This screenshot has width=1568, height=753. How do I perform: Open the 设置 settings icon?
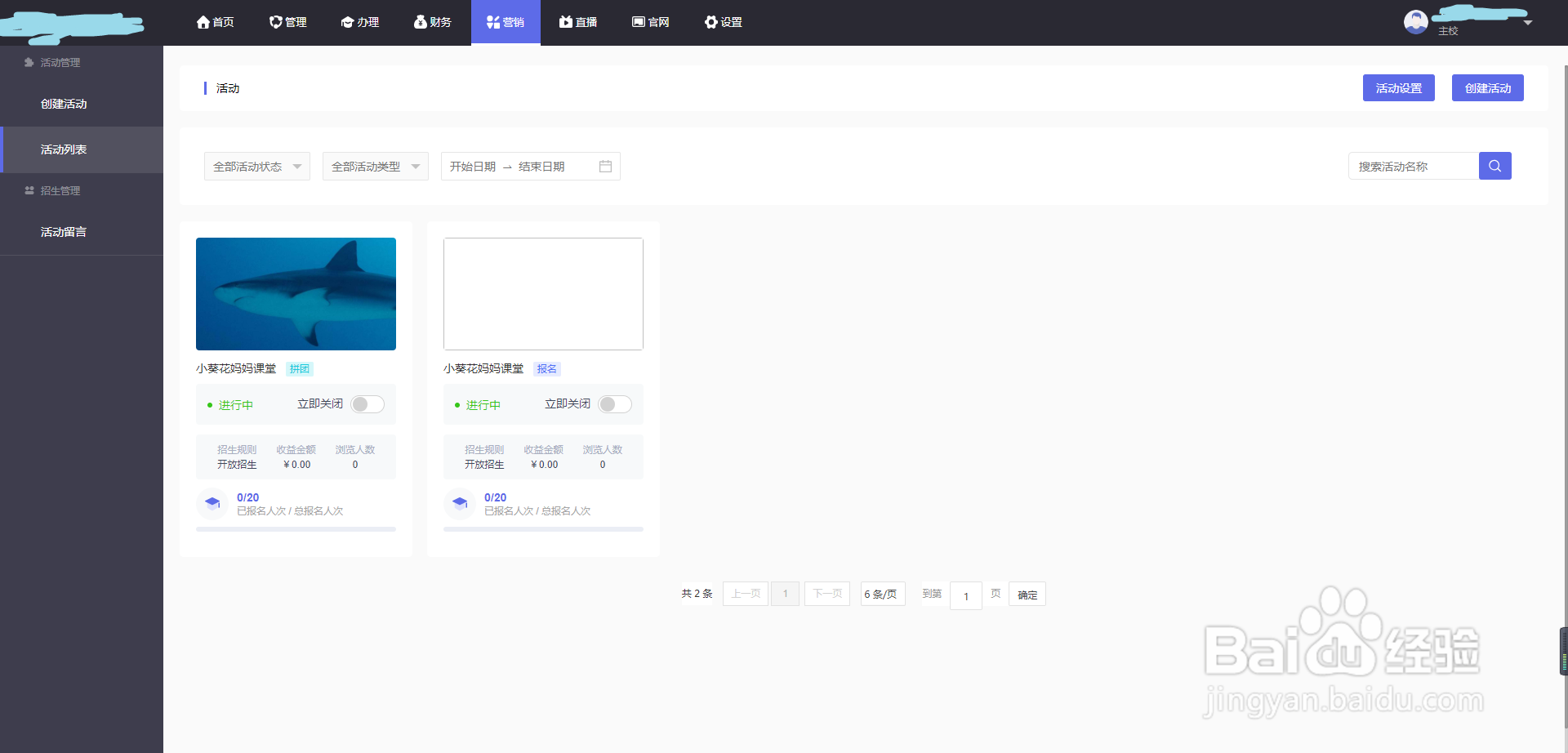tap(710, 22)
